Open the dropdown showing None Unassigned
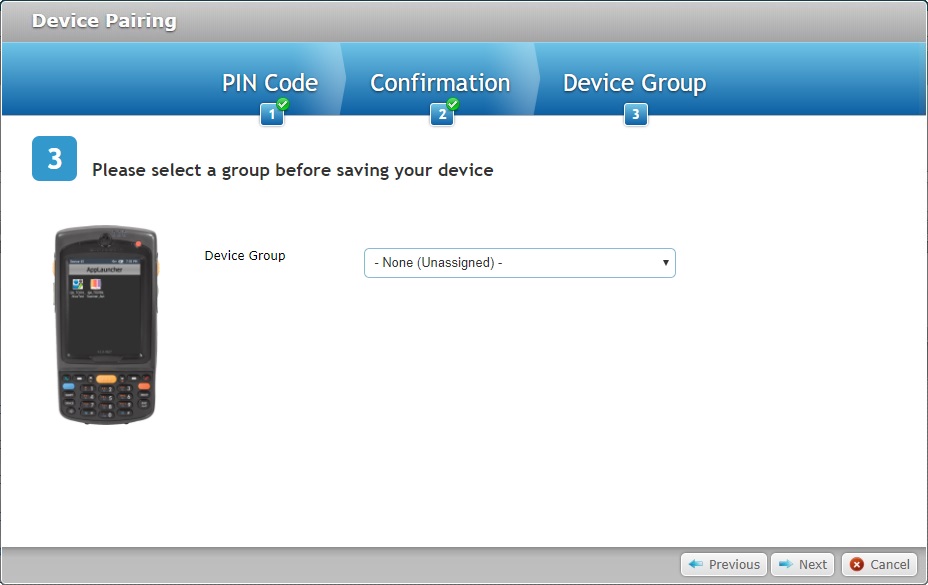Viewport: 928px width, 585px height. click(x=519, y=262)
